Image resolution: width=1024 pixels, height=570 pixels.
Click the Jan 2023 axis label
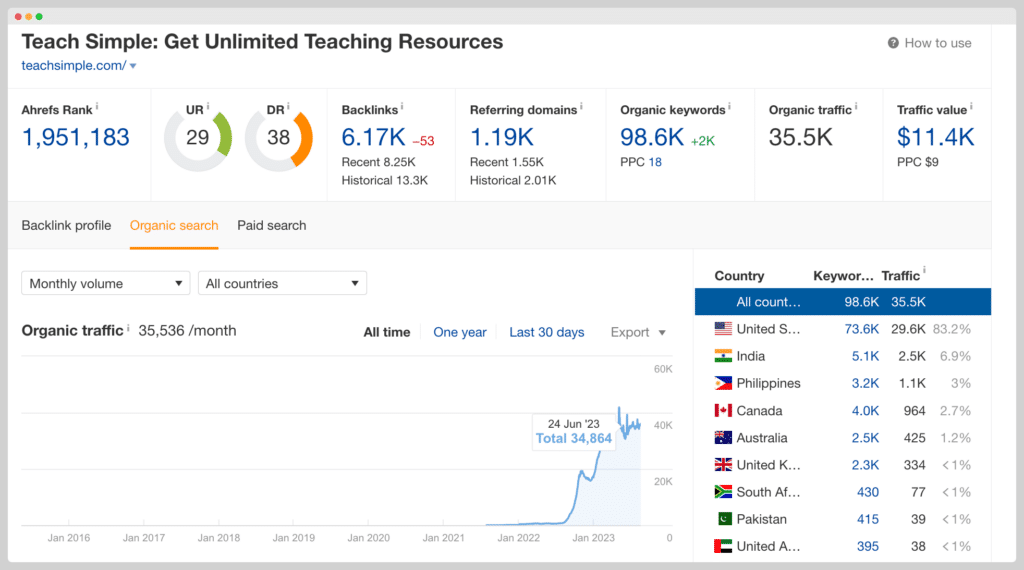(594, 538)
